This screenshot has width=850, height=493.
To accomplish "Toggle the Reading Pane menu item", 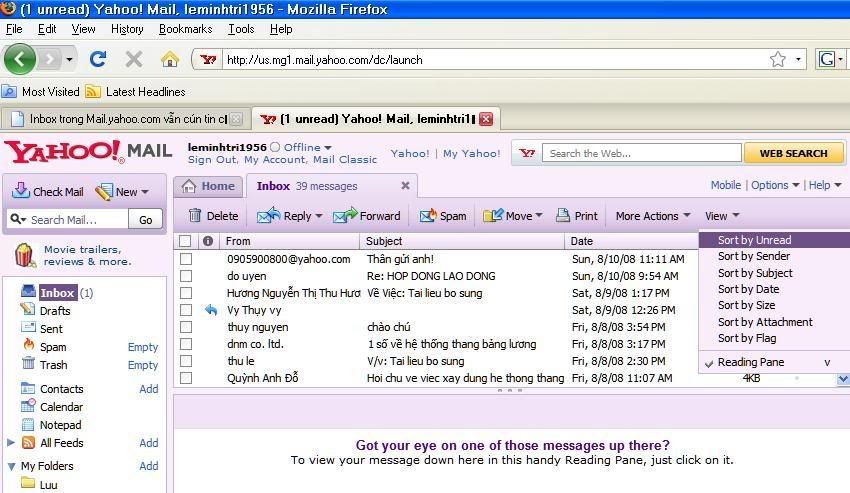I will [751, 362].
